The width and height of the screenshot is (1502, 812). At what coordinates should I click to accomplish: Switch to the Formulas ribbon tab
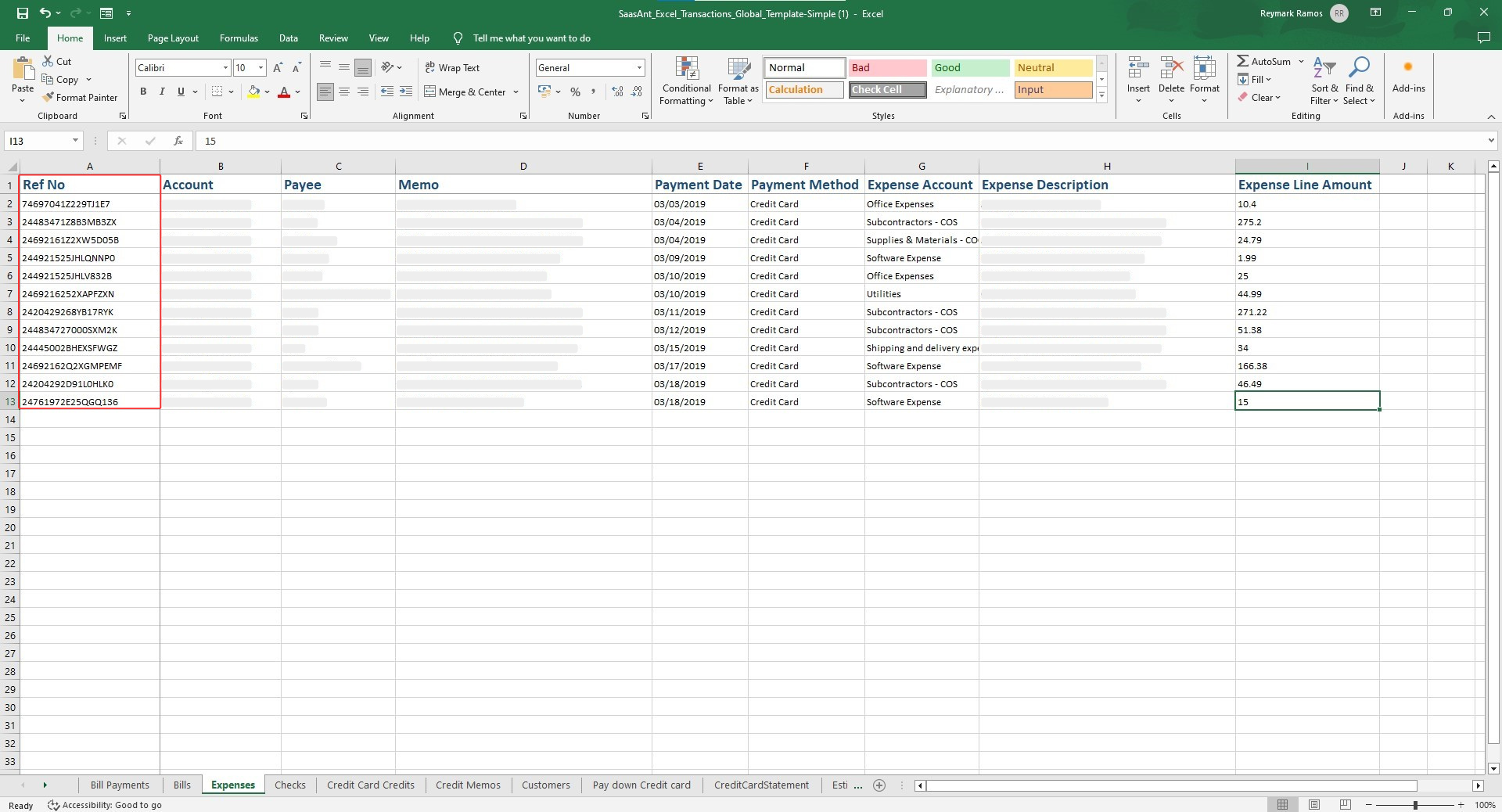tap(239, 38)
